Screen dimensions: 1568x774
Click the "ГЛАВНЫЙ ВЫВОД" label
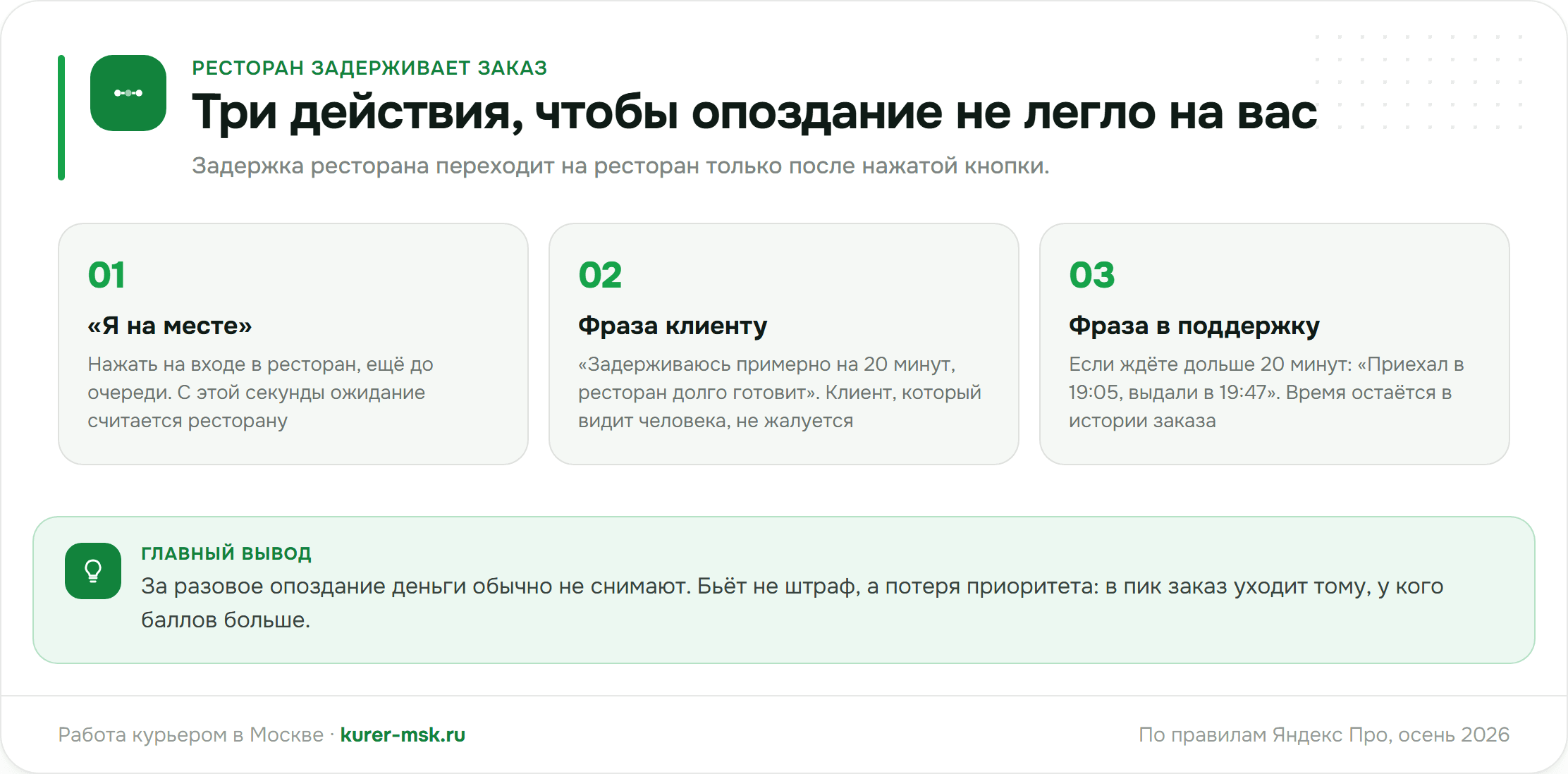[x=226, y=553]
